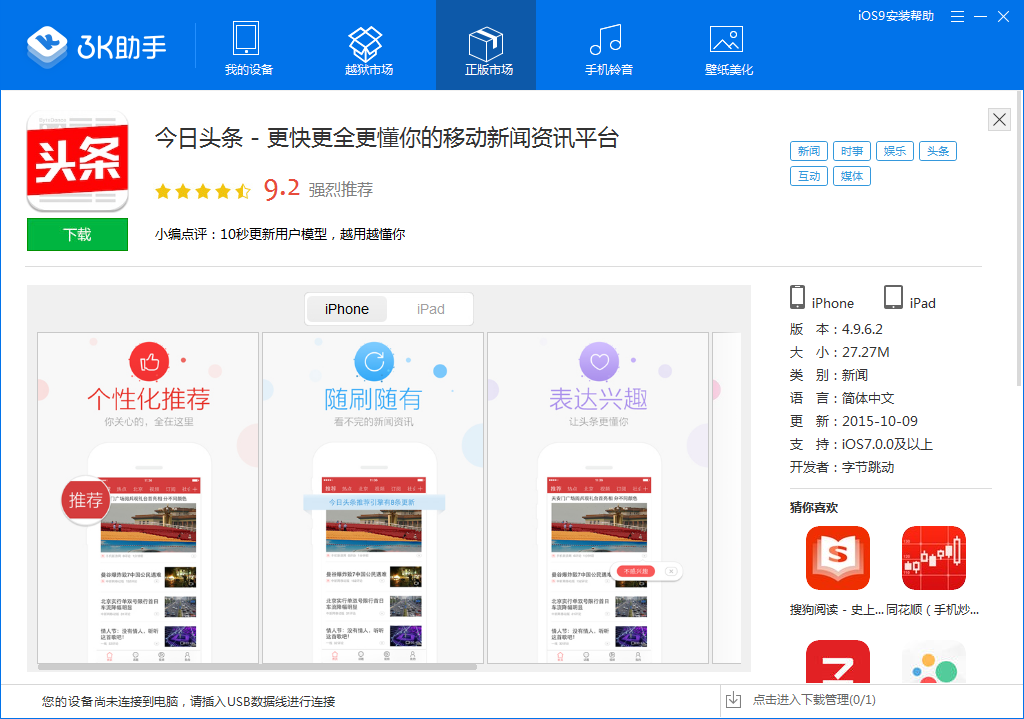
Task: Click the iPad device icon in info panel
Action: click(893, 297)
